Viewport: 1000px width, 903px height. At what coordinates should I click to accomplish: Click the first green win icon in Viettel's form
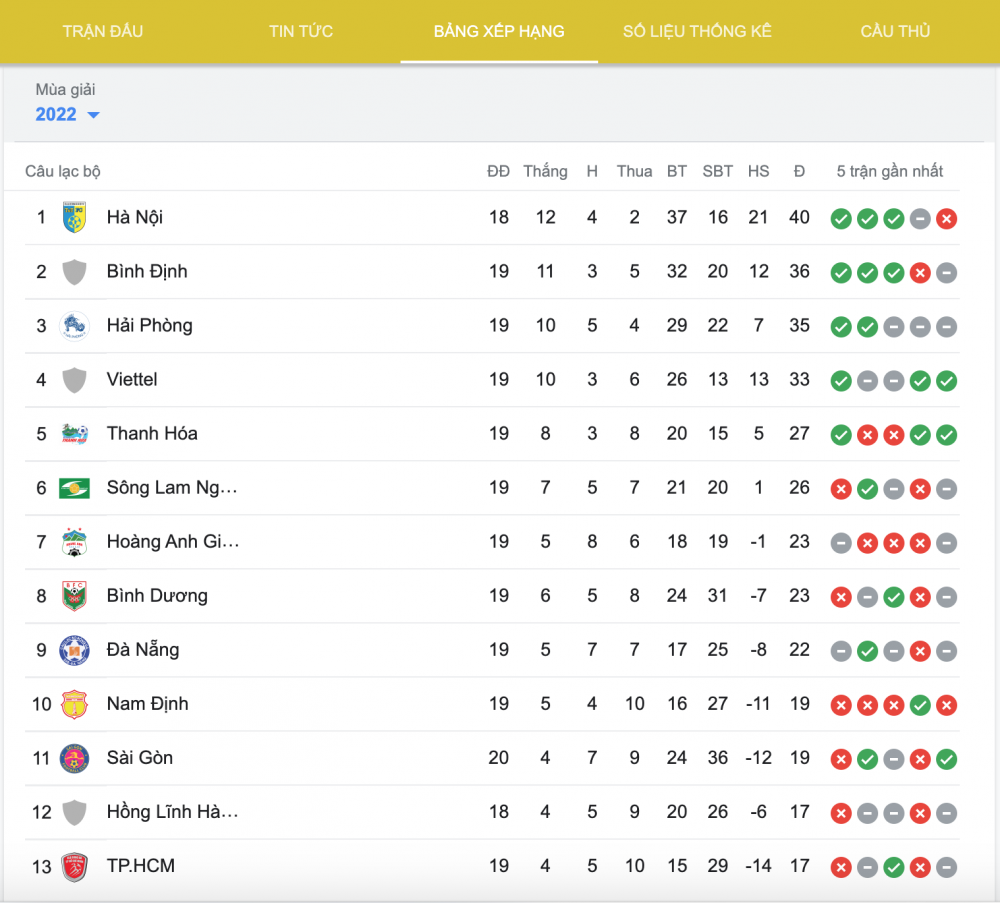pos(841,380)
